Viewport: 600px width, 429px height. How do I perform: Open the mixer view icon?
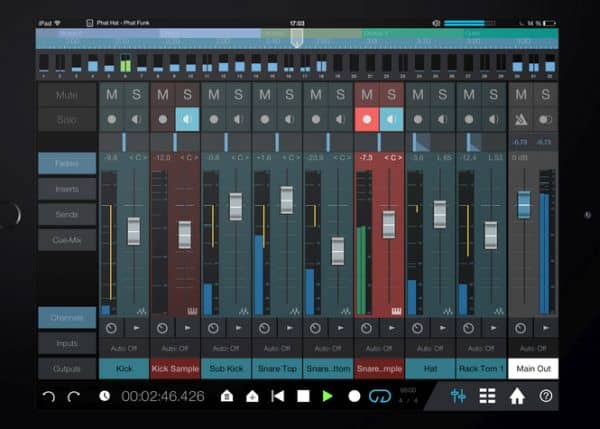(458, 396)
